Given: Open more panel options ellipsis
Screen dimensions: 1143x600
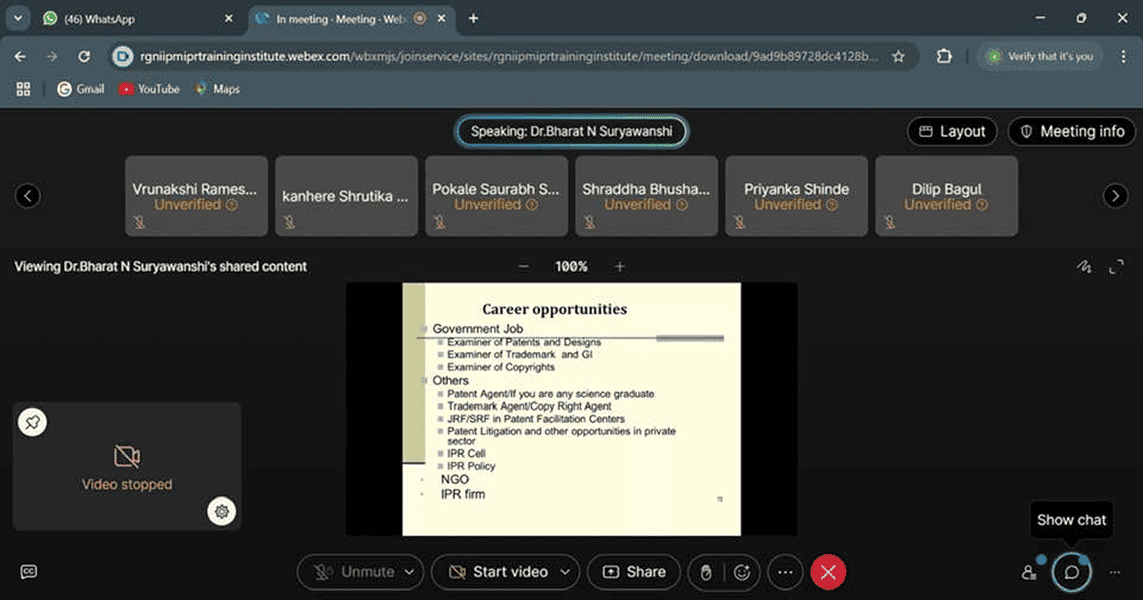Looking at the screenshot, I should point(1115,572).
